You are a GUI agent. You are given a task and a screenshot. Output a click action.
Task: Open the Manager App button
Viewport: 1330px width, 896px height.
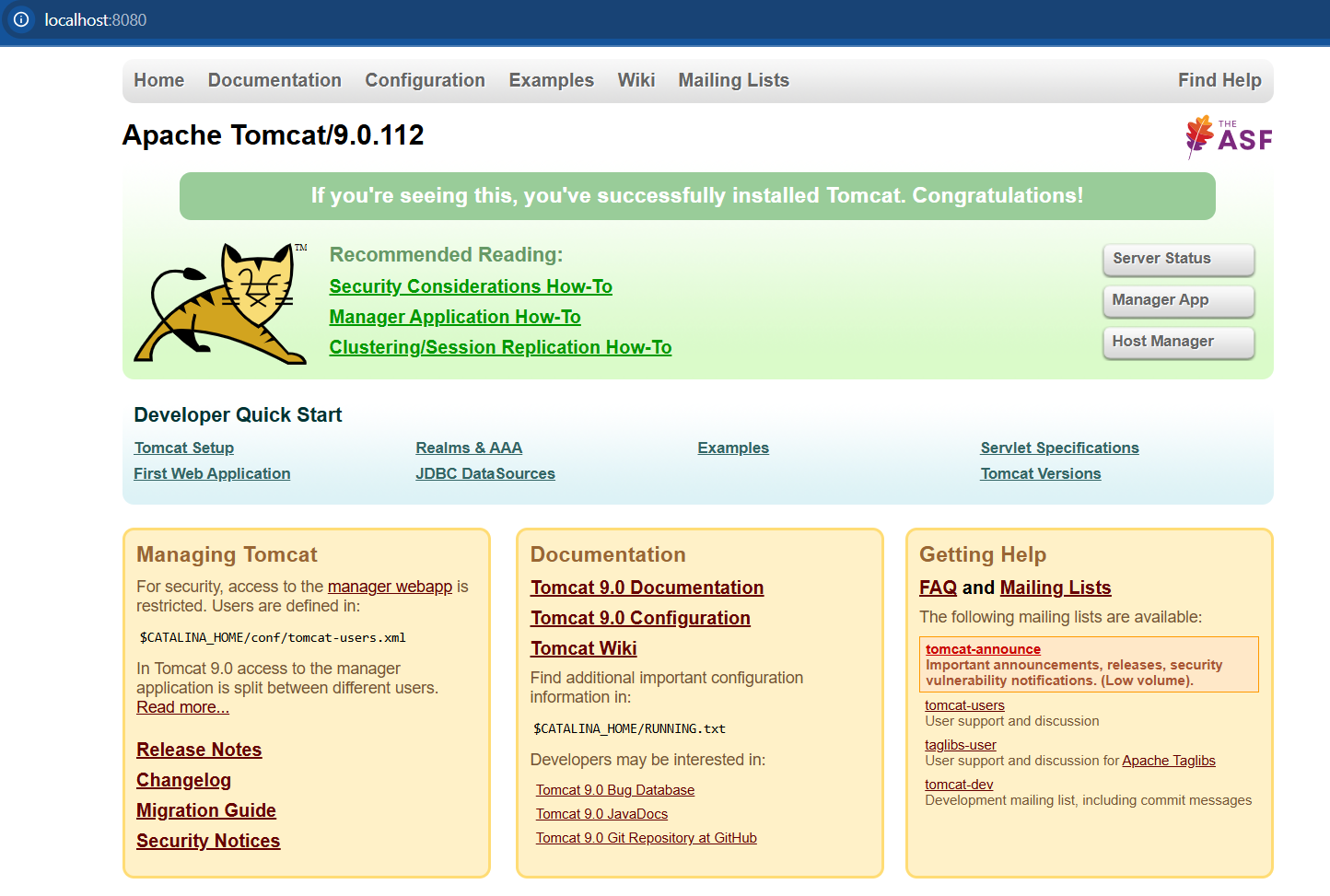click(1179, 300)
